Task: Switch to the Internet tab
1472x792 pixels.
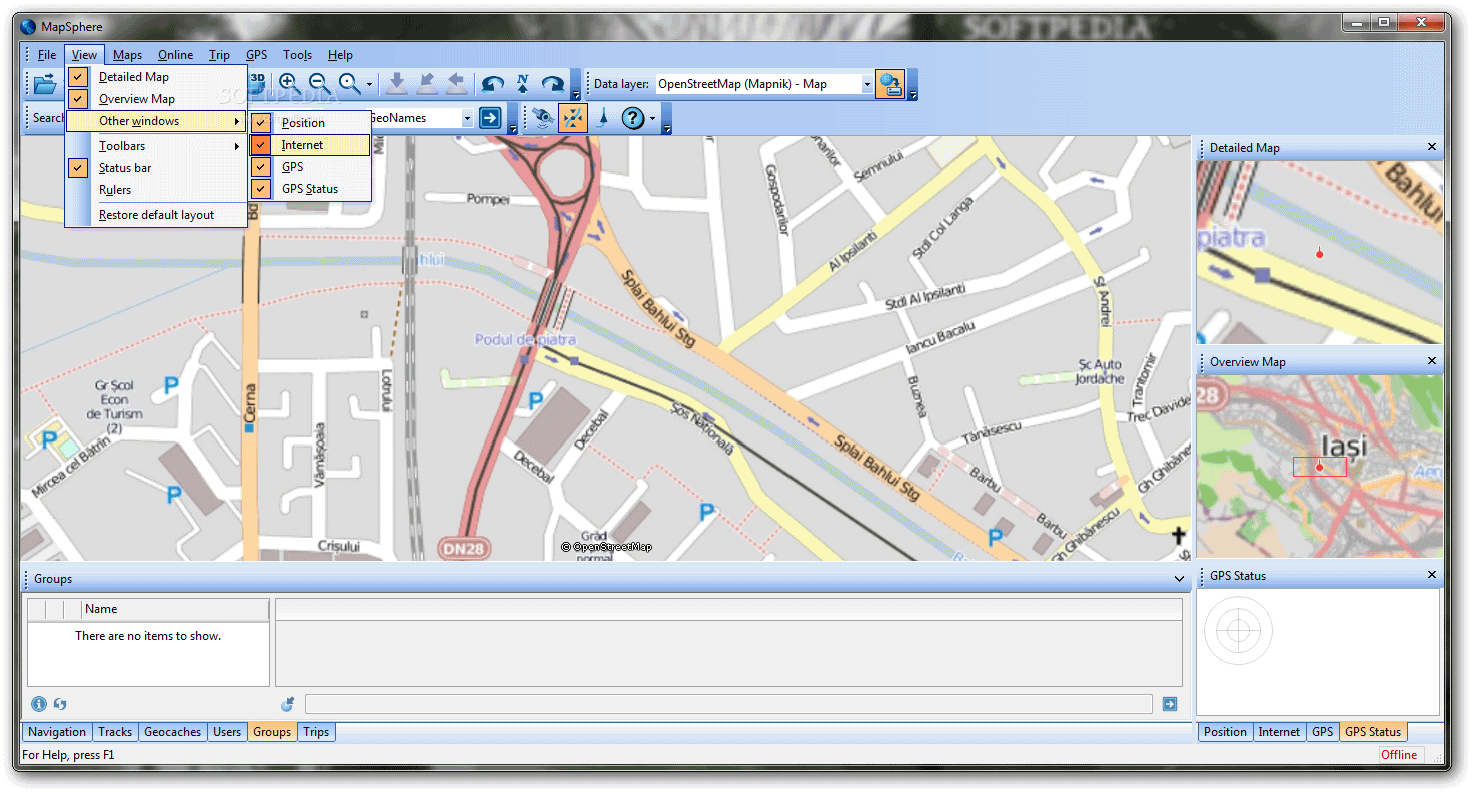Action: coord(1279,732)
